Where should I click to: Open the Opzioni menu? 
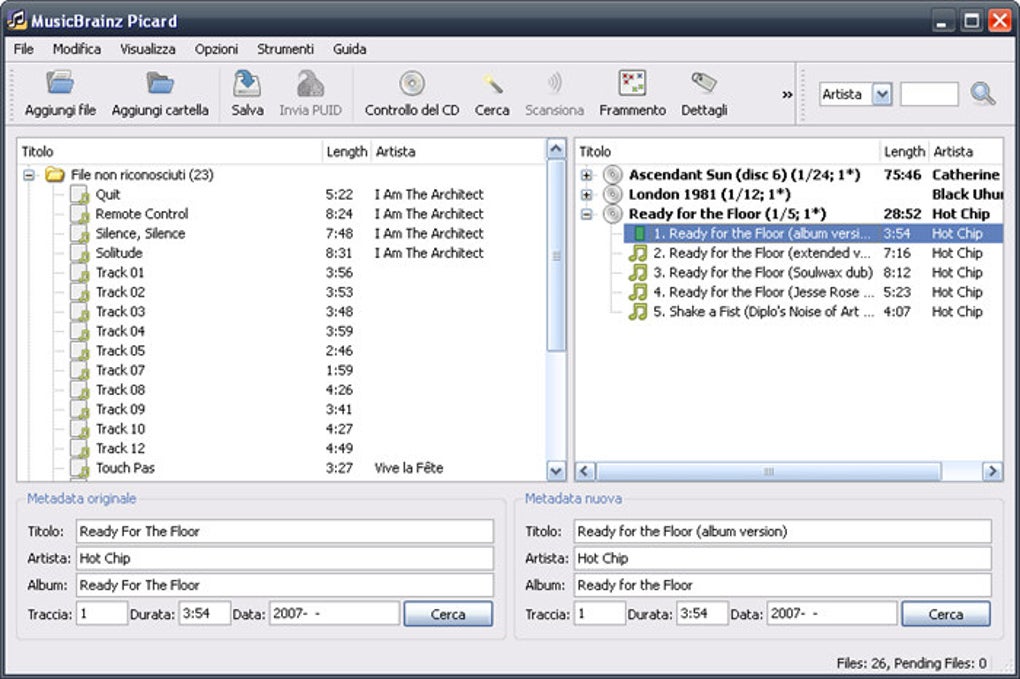tap(217, 49)
